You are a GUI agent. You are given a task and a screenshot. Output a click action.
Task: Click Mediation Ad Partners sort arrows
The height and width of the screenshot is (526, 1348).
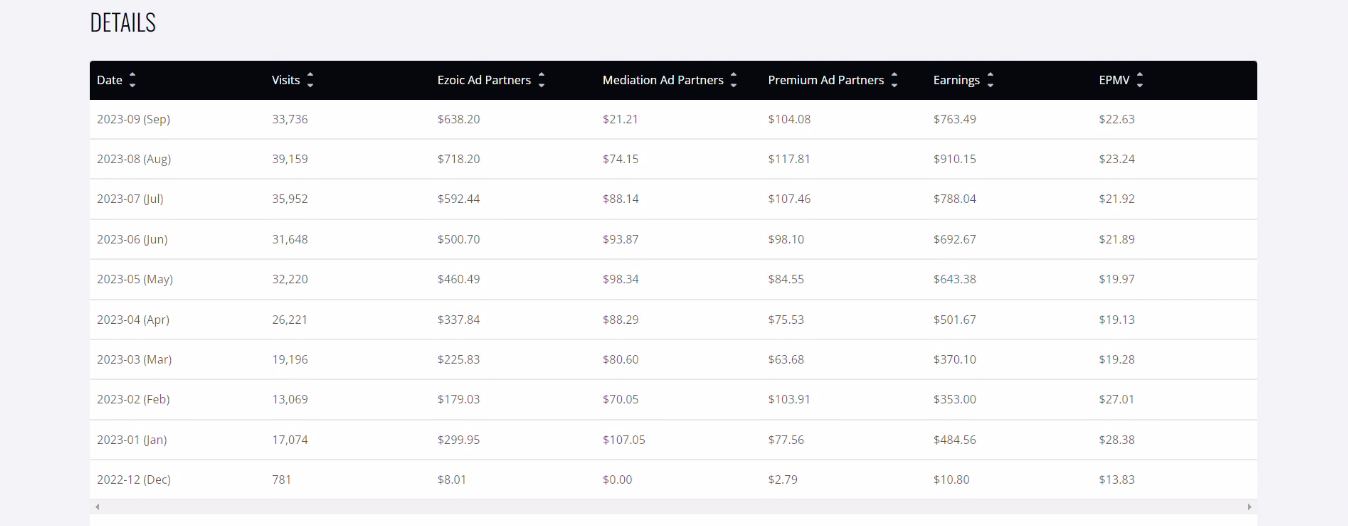click(x=733, y=80)
